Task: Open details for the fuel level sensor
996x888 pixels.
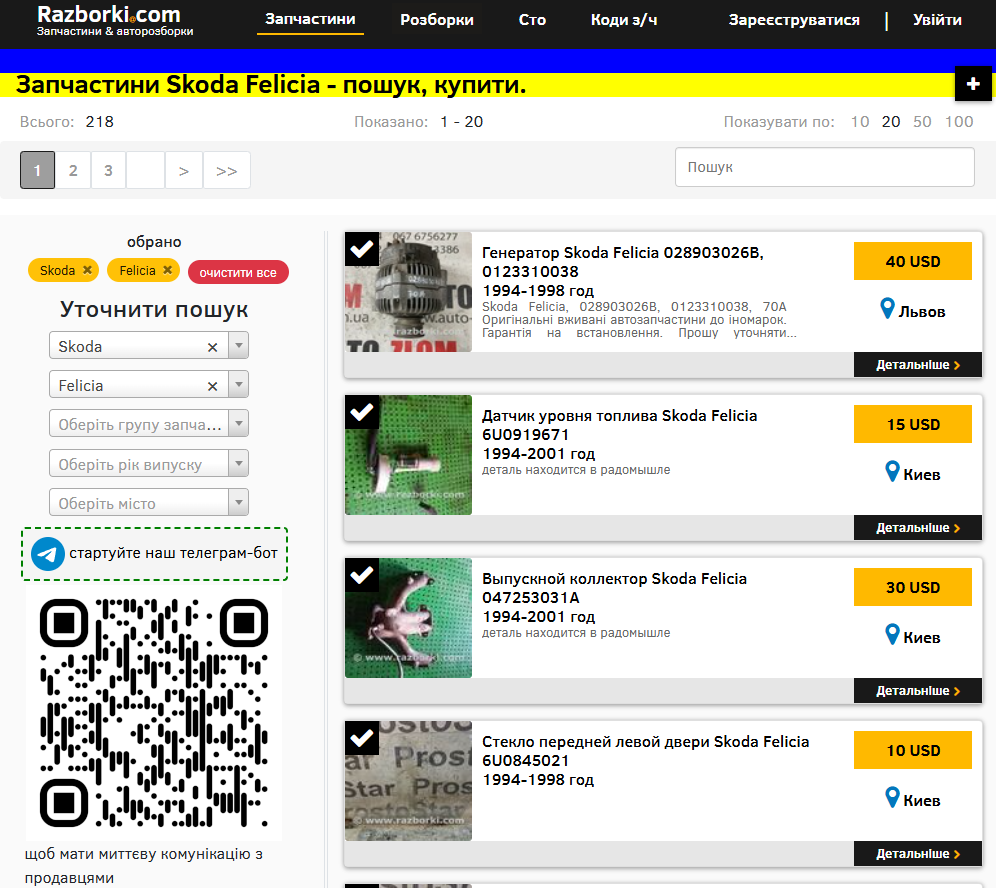Action: tap(918, 528)
